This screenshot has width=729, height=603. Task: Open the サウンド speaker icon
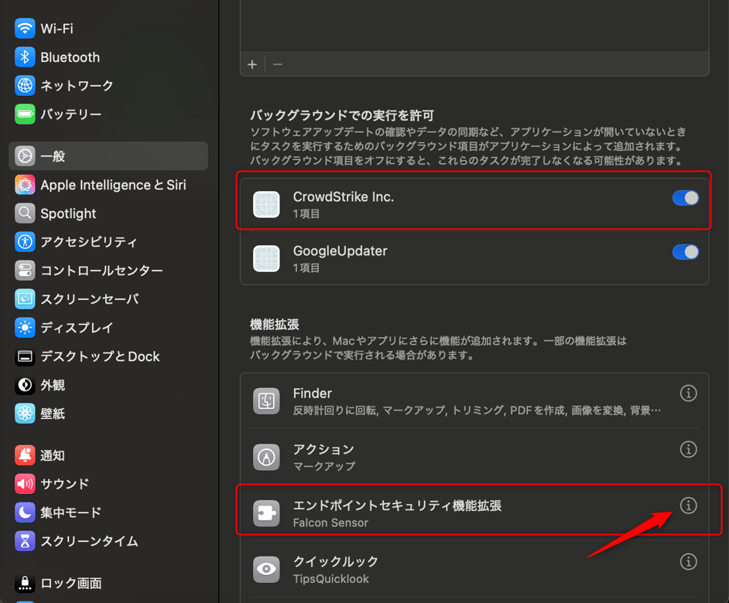[x=25, y=484]
